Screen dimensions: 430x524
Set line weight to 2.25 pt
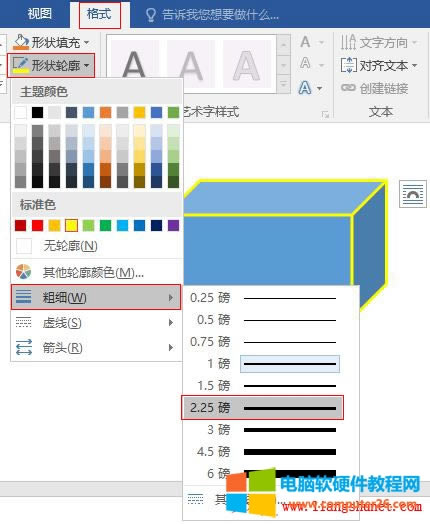pyautogui.click(x=263, y=408)
